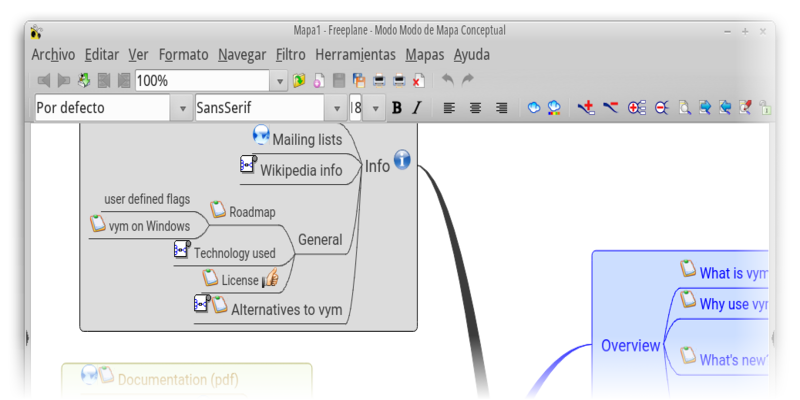Change cloud color with rainbow cloud icon

tap(554, 108)
